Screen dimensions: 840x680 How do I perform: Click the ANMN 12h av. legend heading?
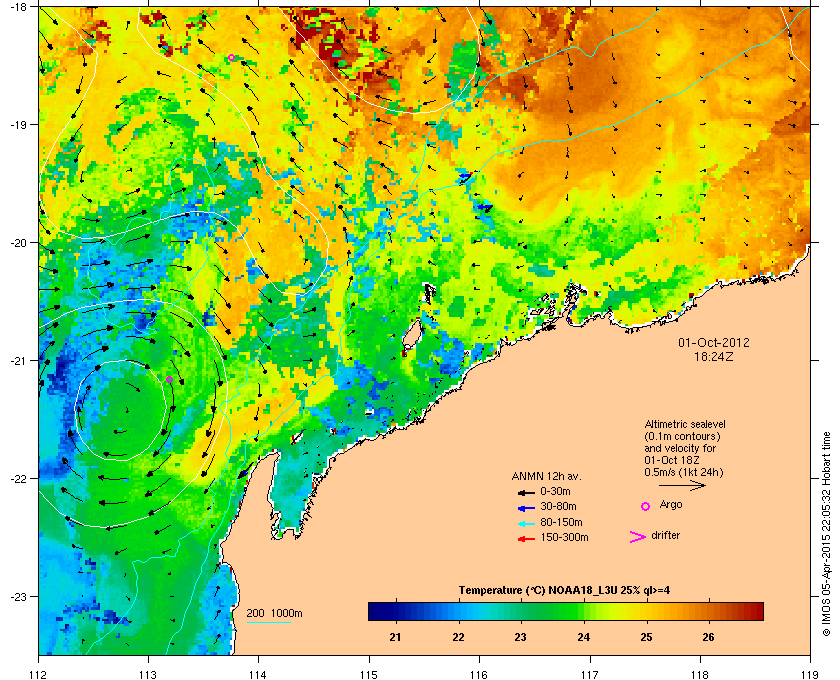[546, 476]
